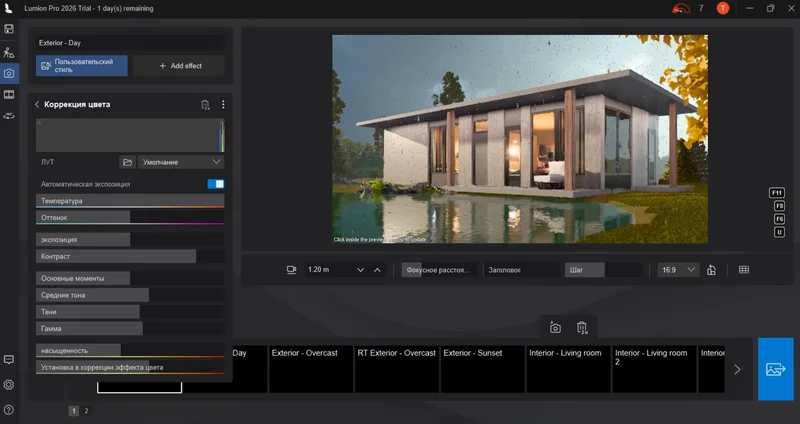Adjust the Температура slider

pos(130,201)
